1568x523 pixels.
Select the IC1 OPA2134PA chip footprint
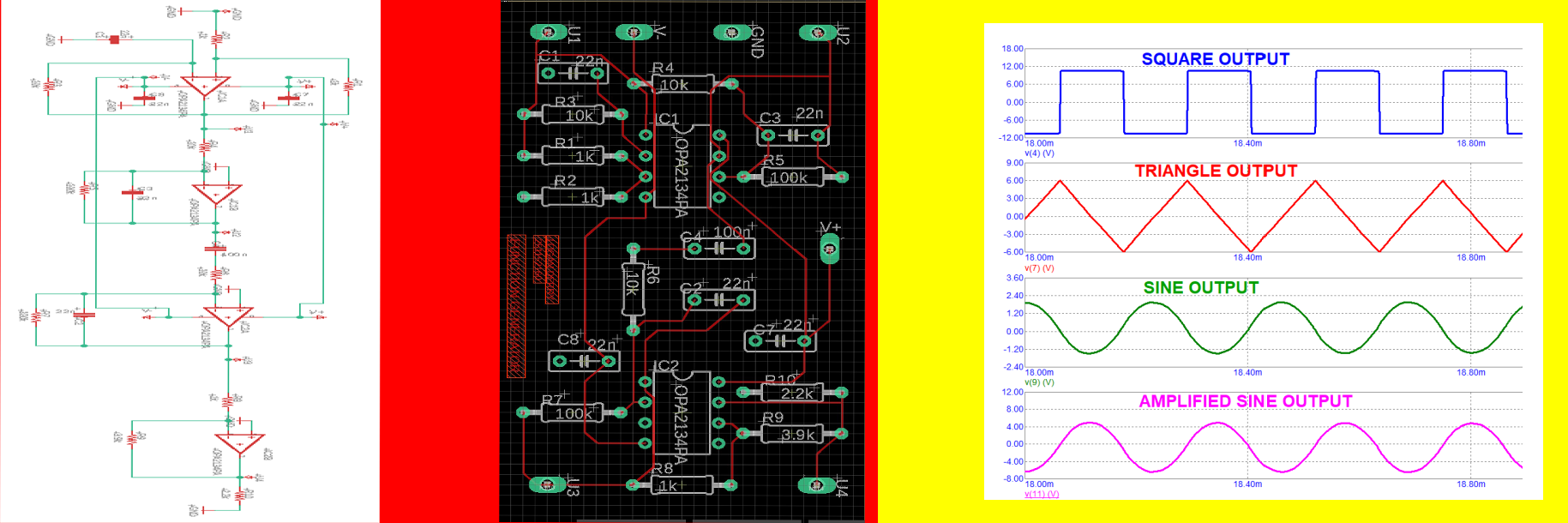pyautogui.click(x=682, y=166)
